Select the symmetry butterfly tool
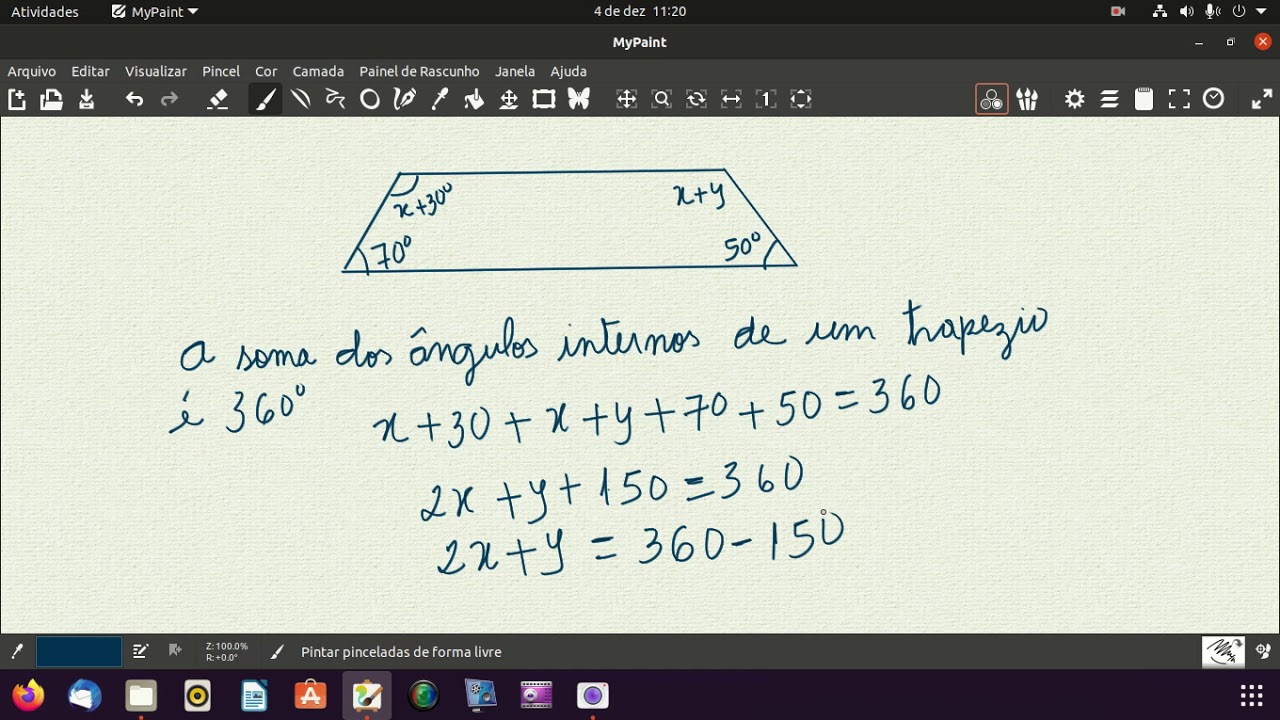The image size is (1280, 720). click(579, 99)
